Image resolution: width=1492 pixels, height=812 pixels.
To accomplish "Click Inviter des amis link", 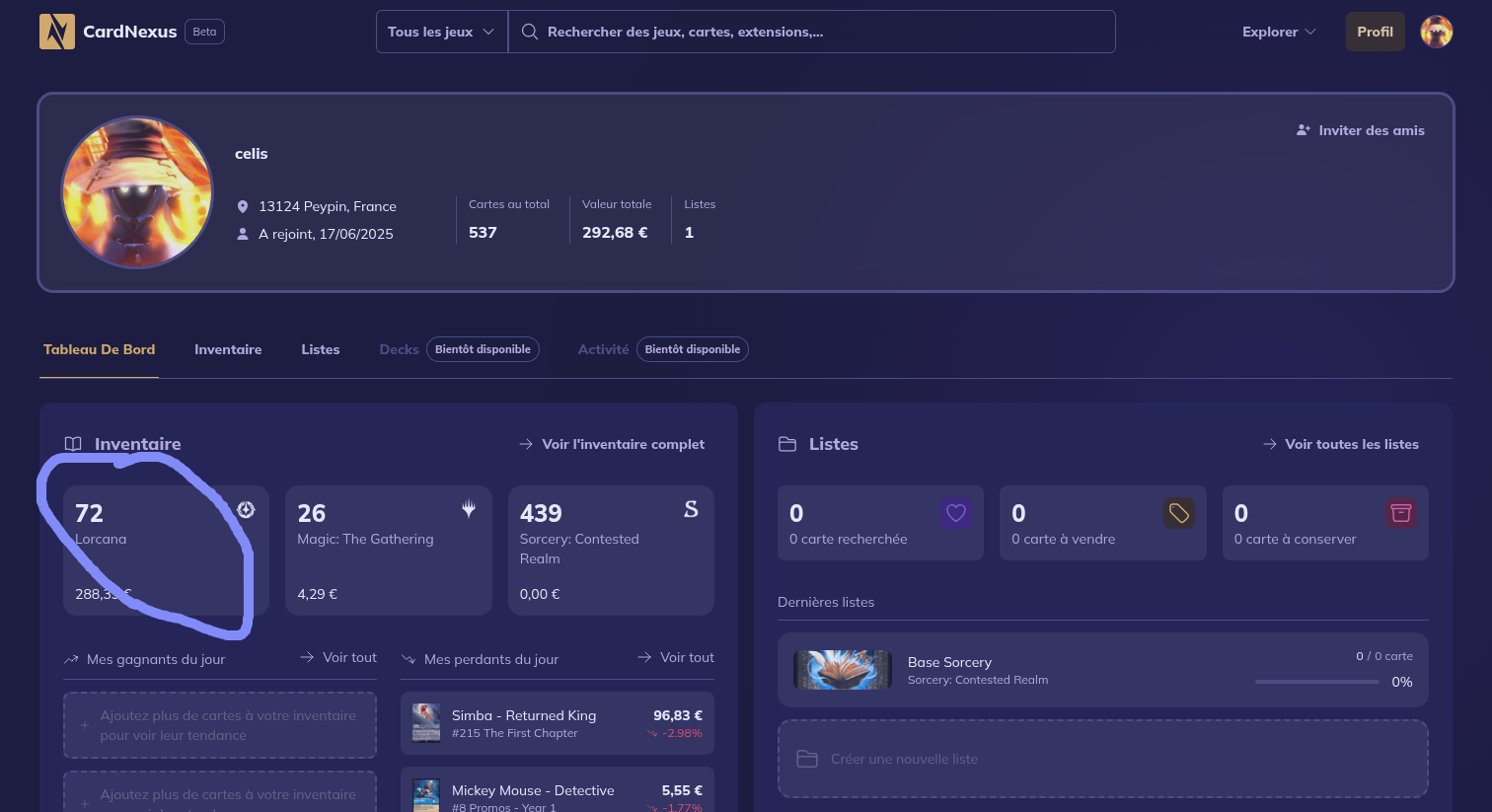I will (1361, 130).
